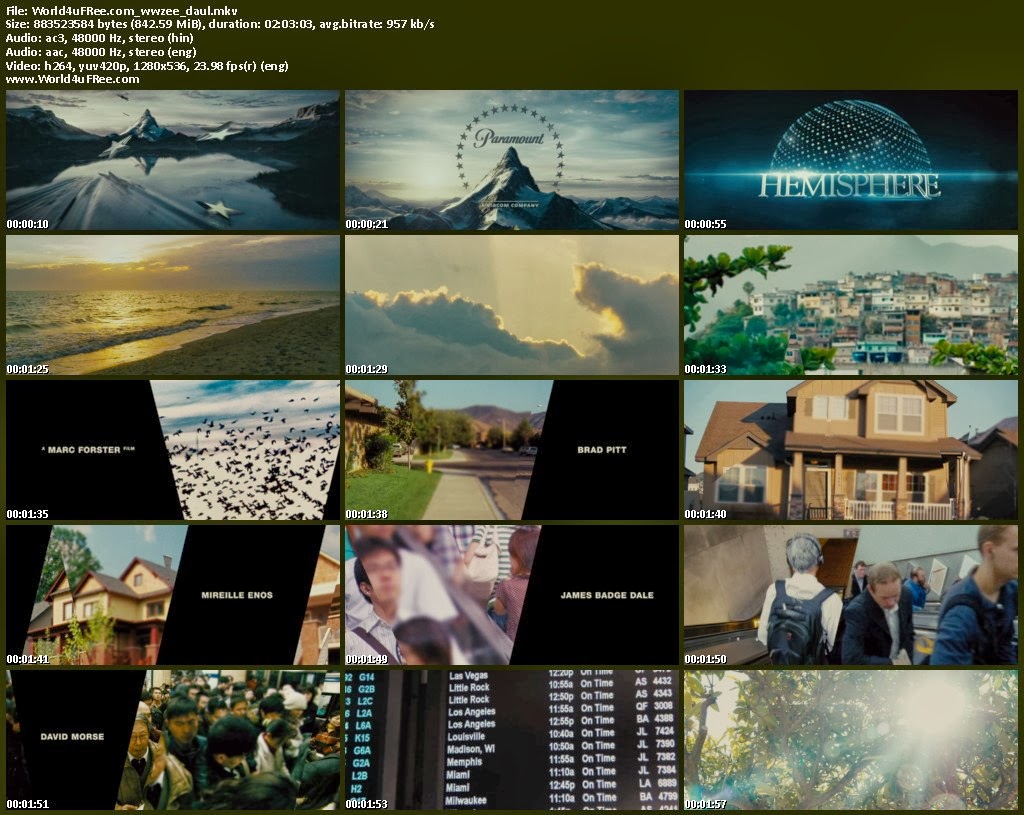
Task: Click the 'JAMES BADGE DALE' credit text
Action: click(x=607, y=595)
